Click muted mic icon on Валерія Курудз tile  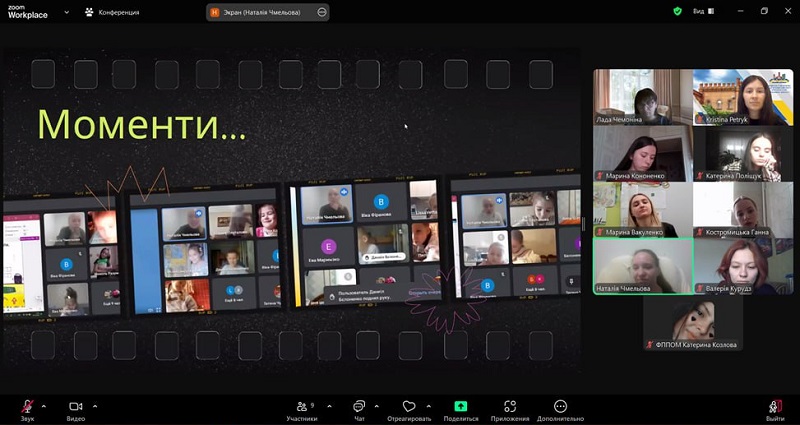(701, 289)
